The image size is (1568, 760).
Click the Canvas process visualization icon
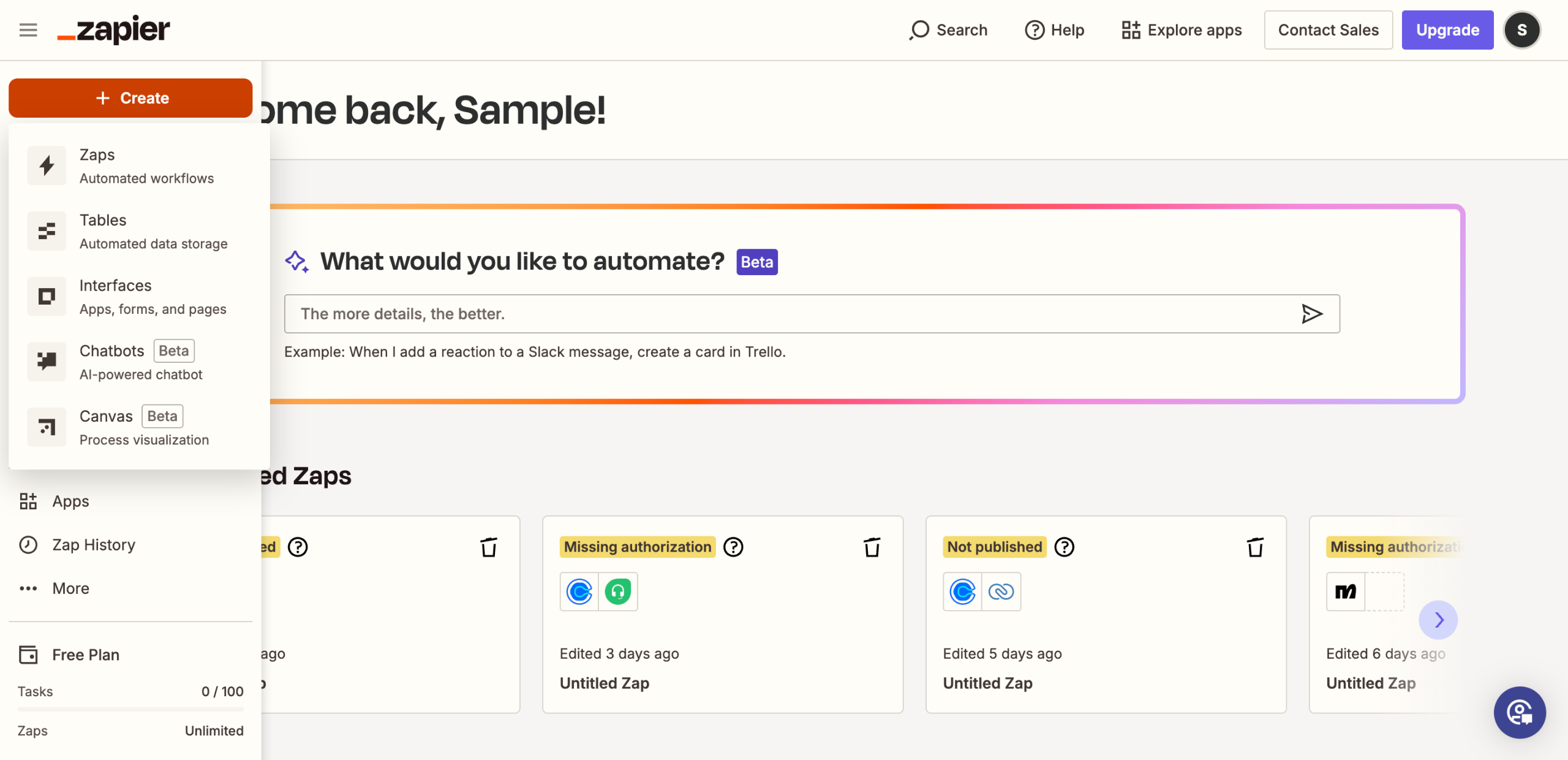[x=47, y=427]
